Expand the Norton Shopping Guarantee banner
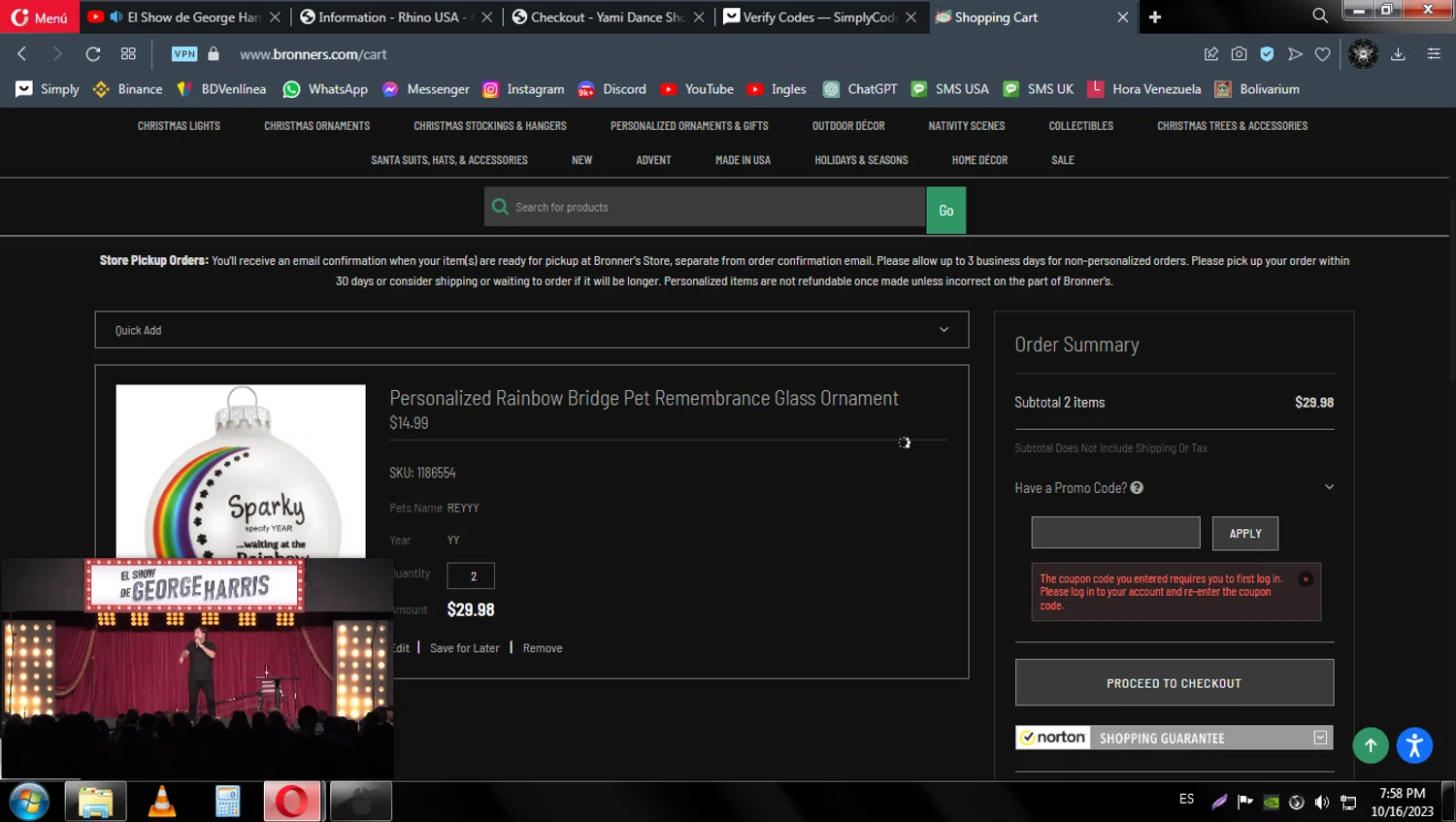Viewport: 1456px width, 822px height. pyautogui.click(x=1320, y=738)
